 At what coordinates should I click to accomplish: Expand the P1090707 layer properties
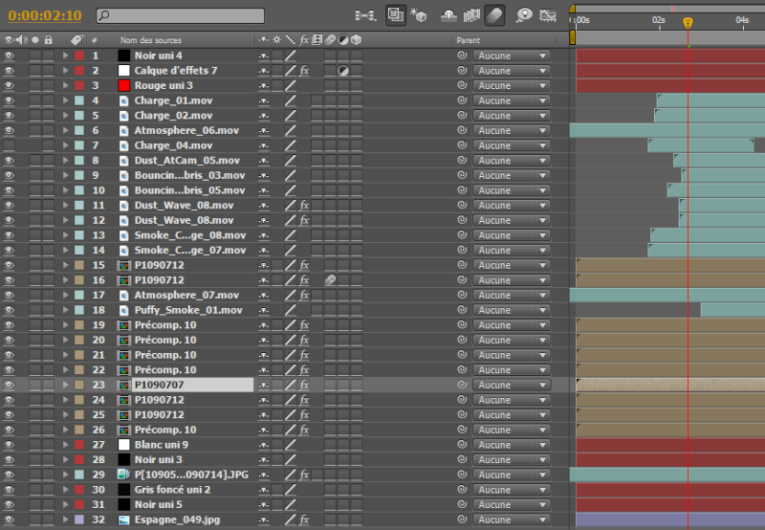click(x=65, y=385)
